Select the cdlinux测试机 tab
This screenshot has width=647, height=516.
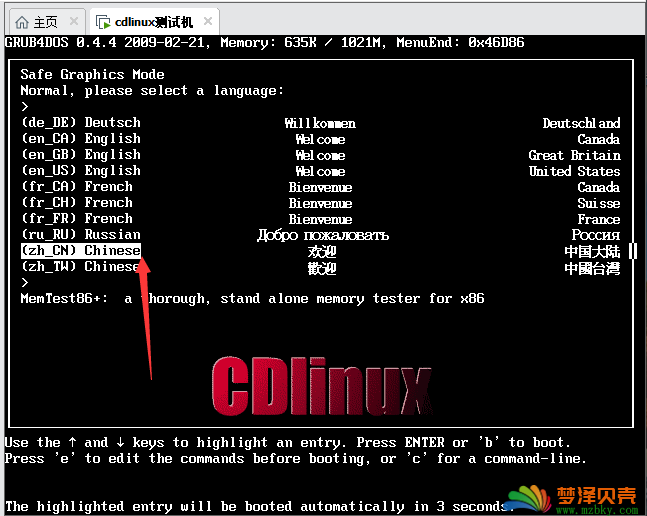[154, 22]
